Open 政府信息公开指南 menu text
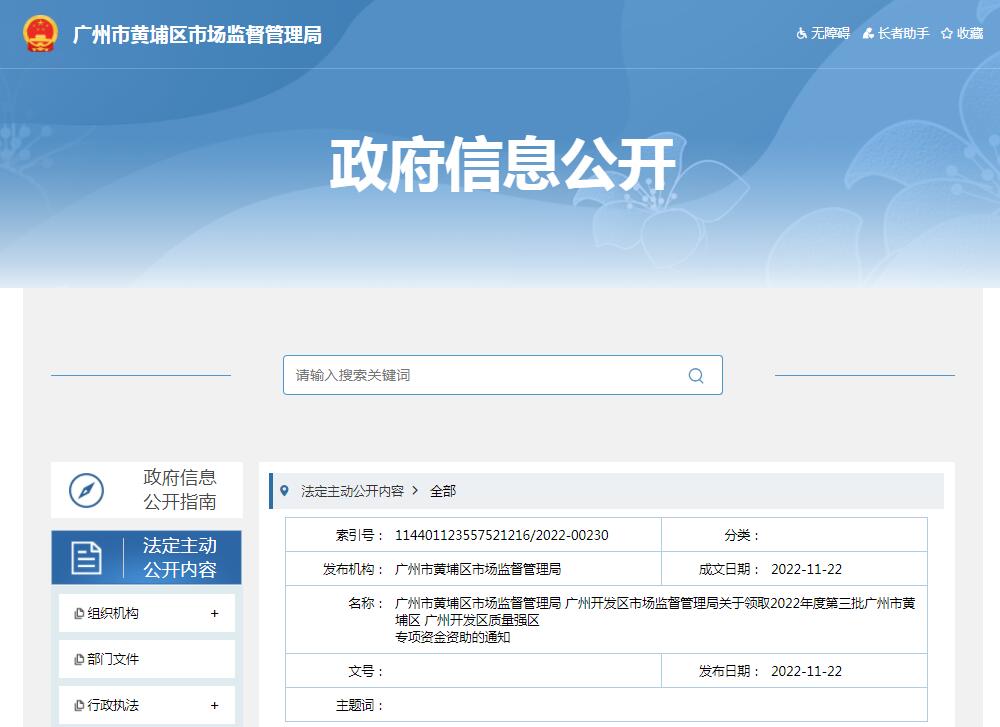 coord(180,490)
